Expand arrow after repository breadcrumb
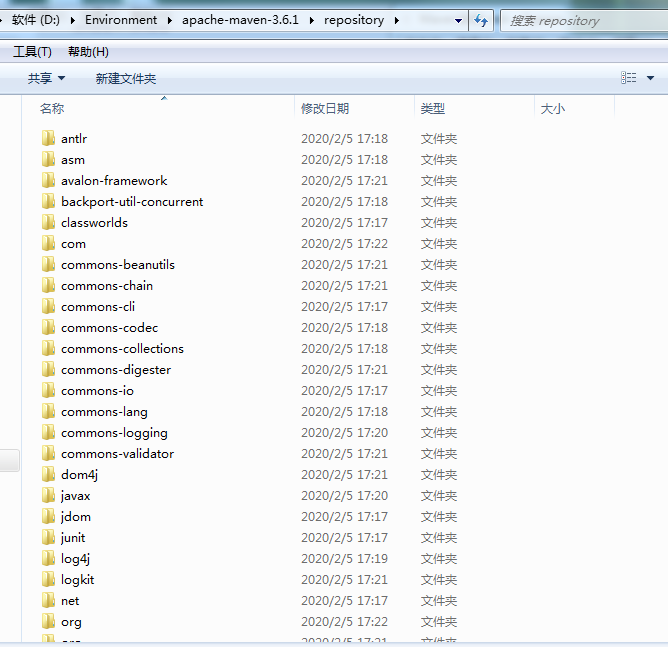 (x=397, y=20)
